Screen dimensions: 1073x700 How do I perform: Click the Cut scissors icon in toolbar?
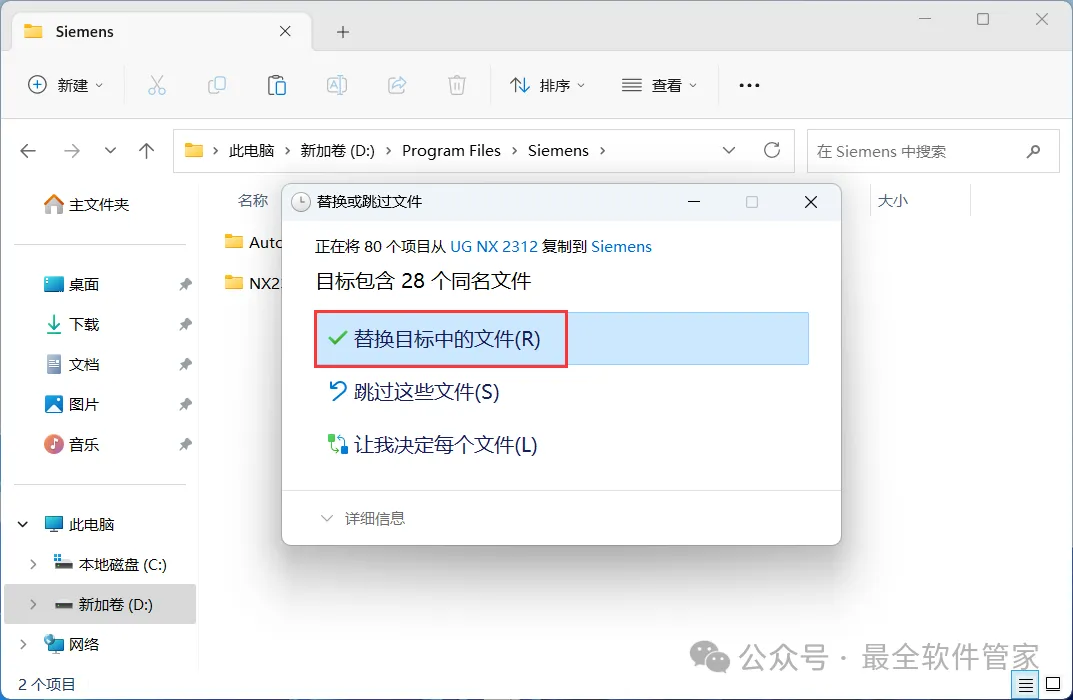pyautogui.click(x=157, y=86)
